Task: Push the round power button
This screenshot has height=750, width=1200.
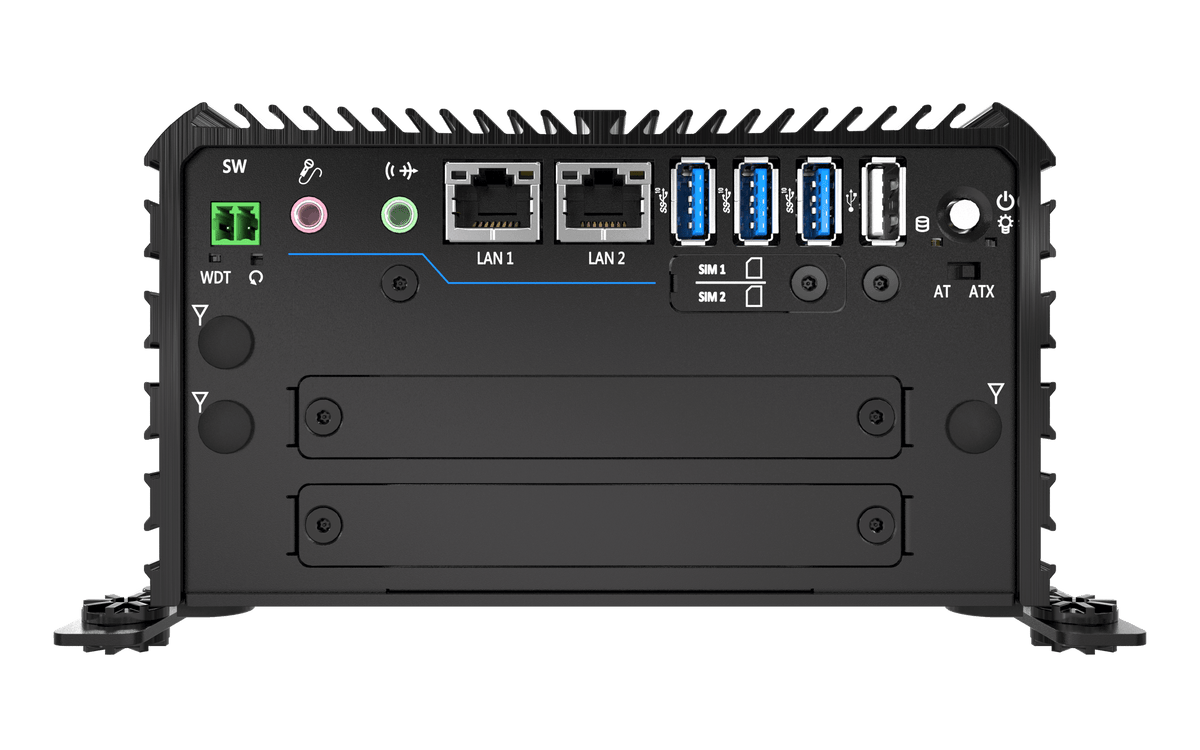Action: coord(965,214)
